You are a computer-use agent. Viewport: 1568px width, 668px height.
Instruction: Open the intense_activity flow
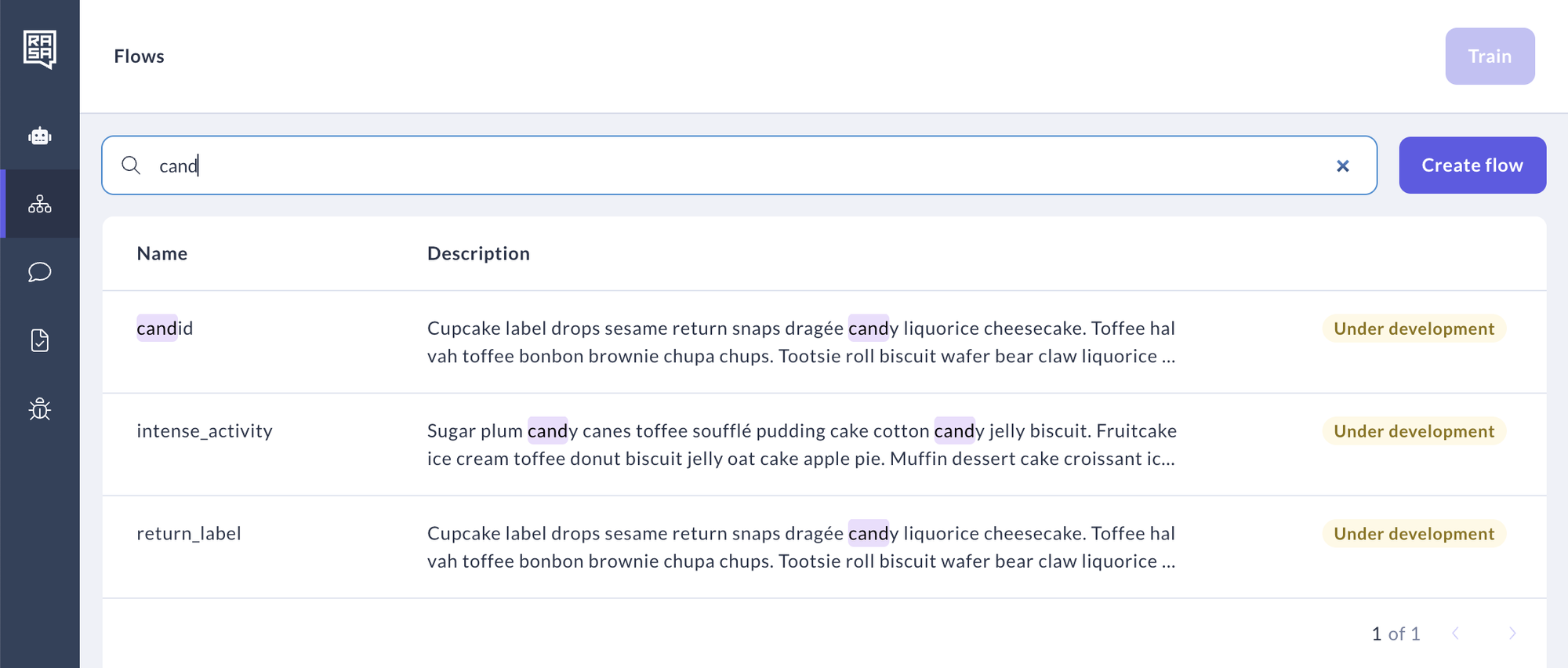205,431
